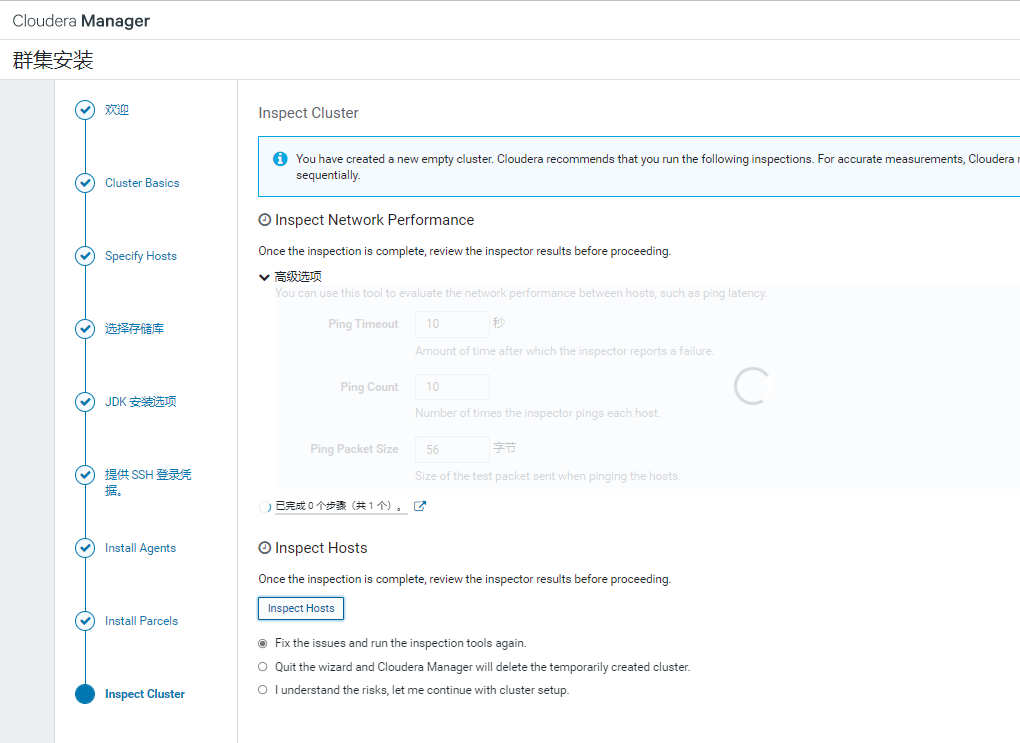
Task: Click the Inspect Cluster heading
Action: click(308, 113)
